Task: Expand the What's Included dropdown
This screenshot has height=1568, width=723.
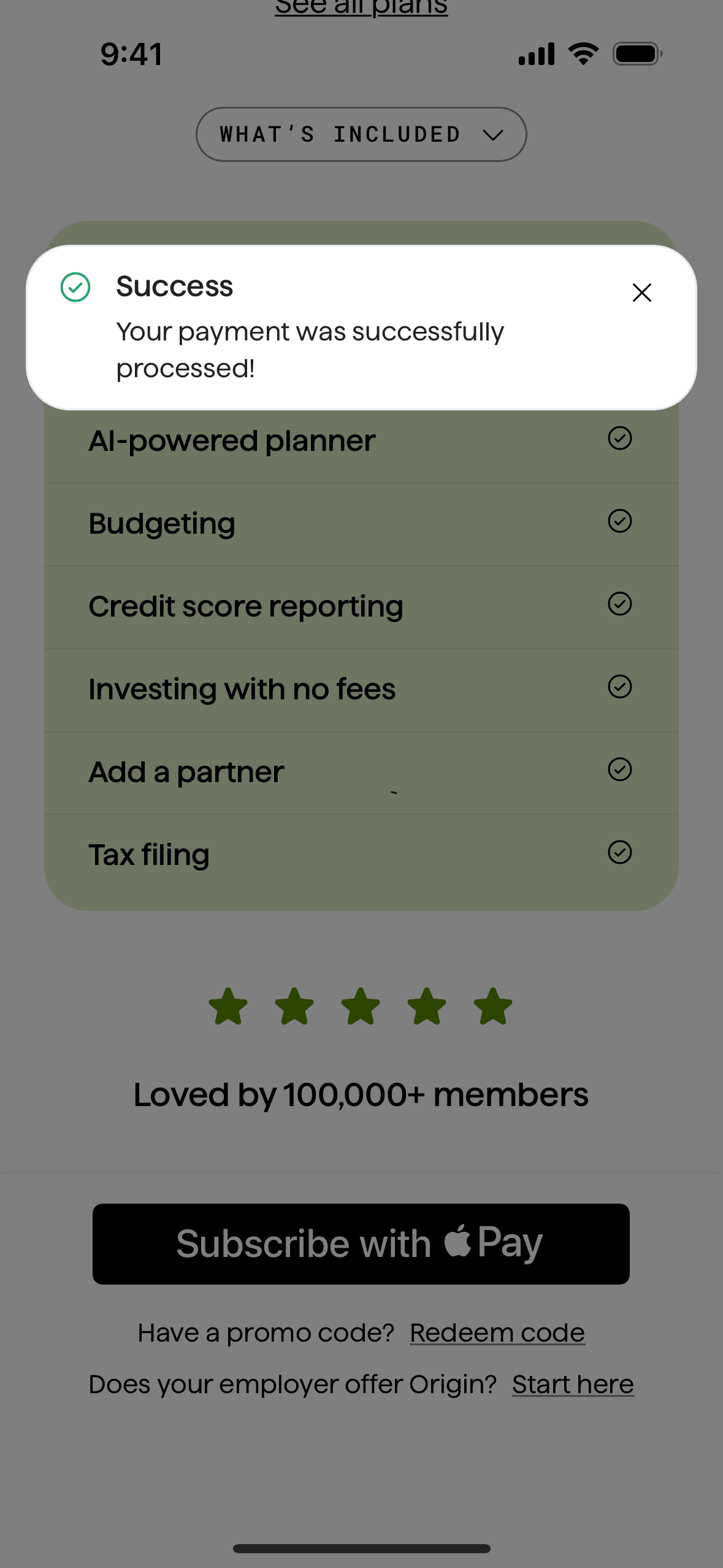Action: 361,134
